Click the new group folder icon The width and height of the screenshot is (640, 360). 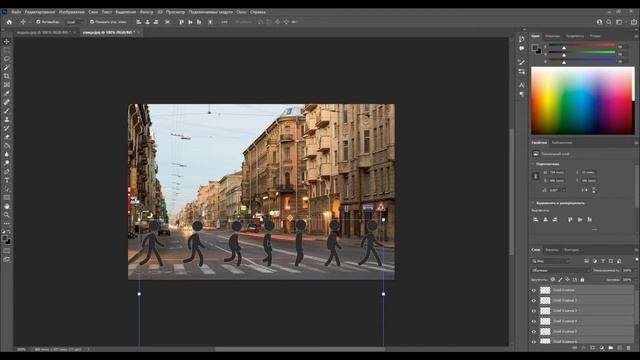pyautogui.click(x=611, y=348)
